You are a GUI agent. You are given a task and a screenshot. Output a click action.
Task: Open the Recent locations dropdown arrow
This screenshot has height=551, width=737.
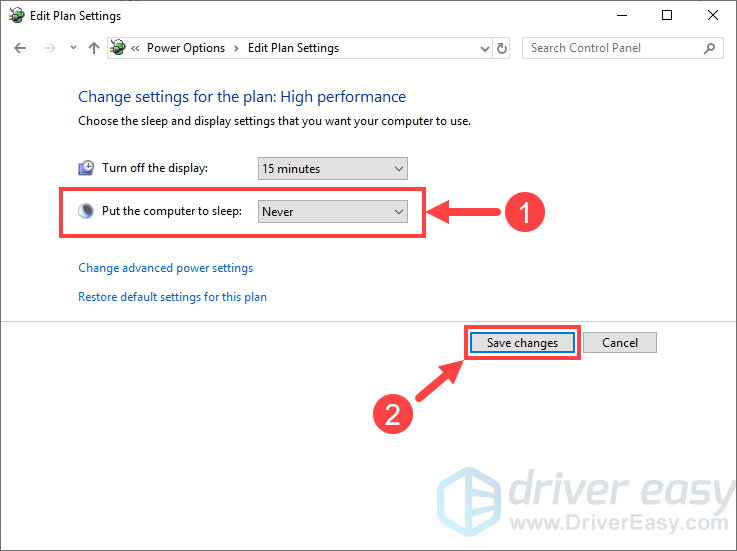coord(72,48)
